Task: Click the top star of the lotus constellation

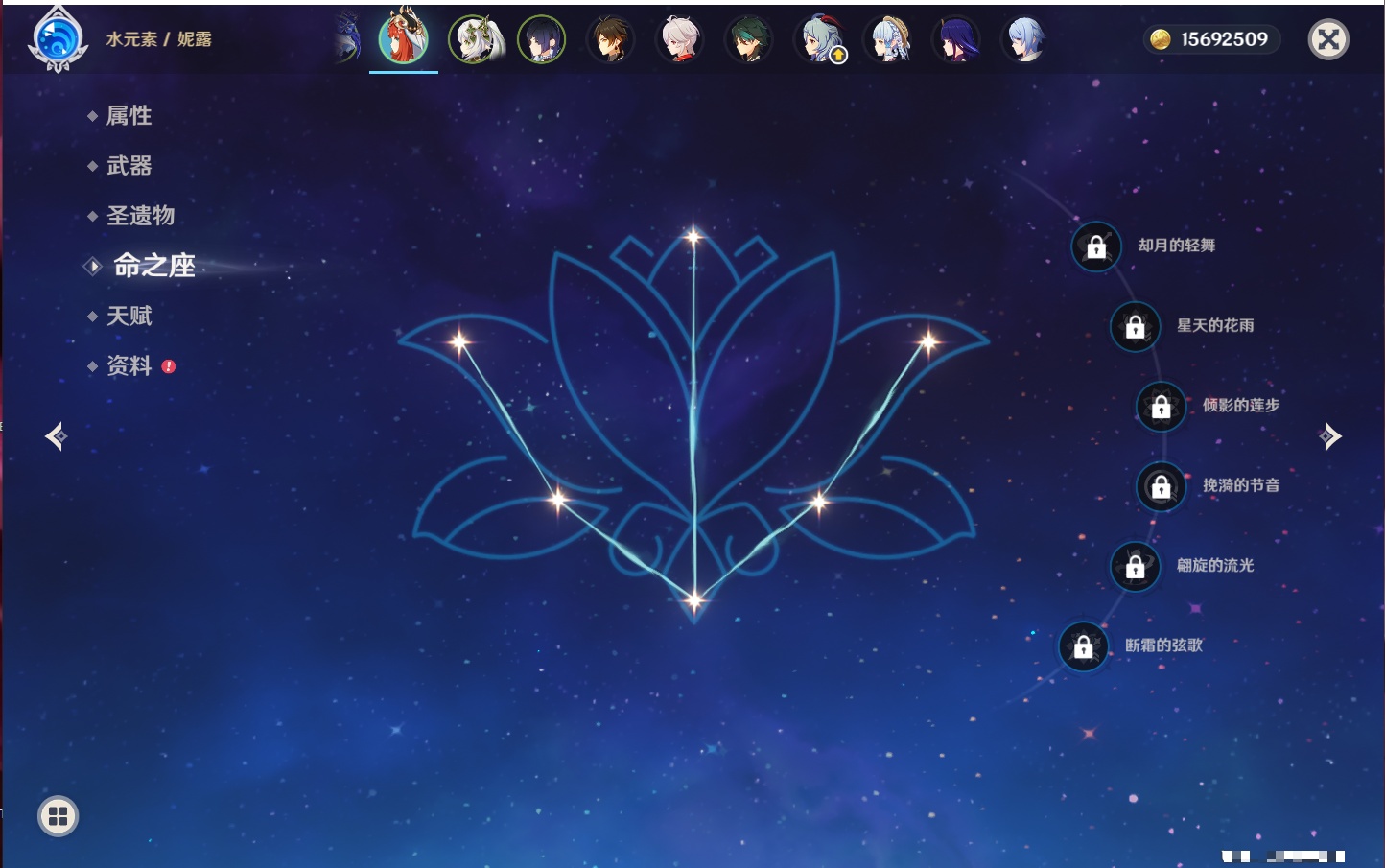Action: click(693, 236)
